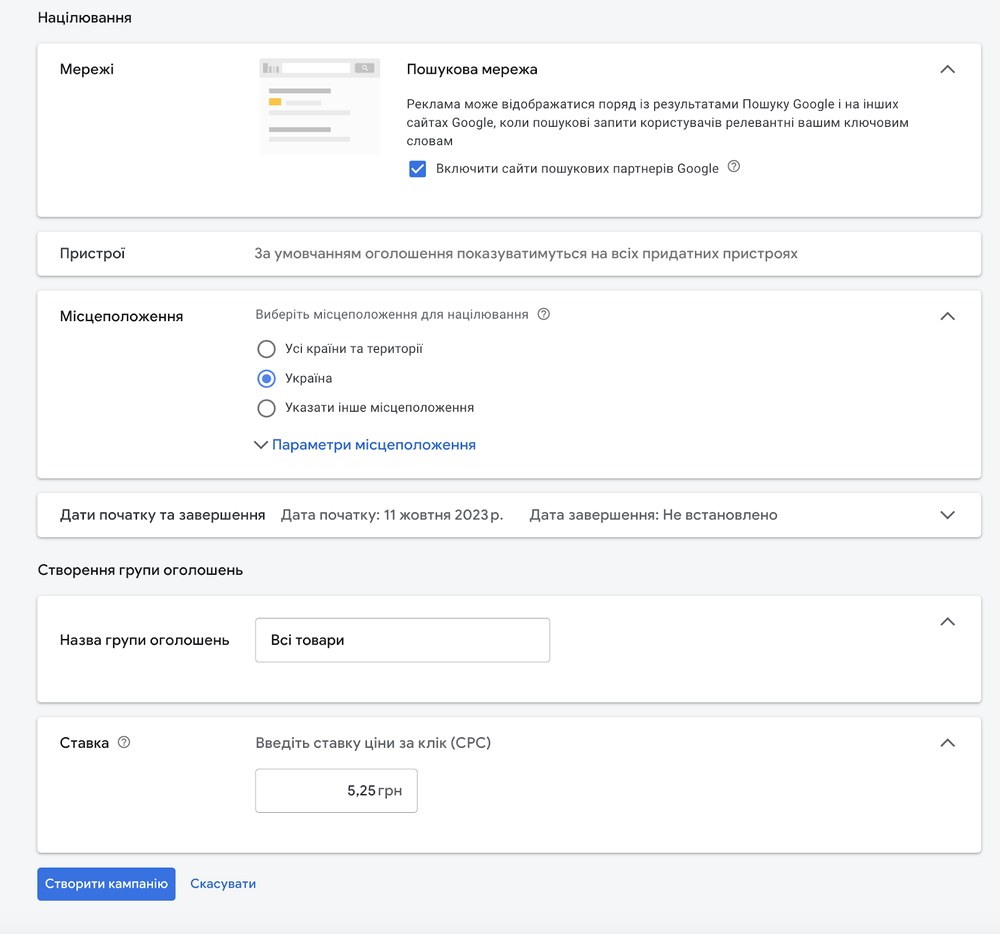1000x934 pixels.
Task: Collapse the Ставка section
Action: pos(948,743)
